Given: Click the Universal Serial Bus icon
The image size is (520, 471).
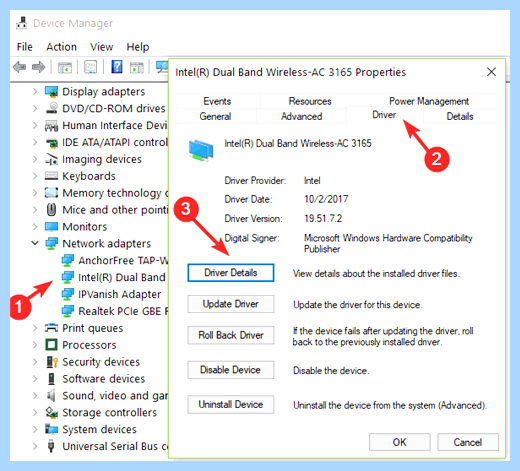Looking at the screenshot, I should tap(51, 446).
